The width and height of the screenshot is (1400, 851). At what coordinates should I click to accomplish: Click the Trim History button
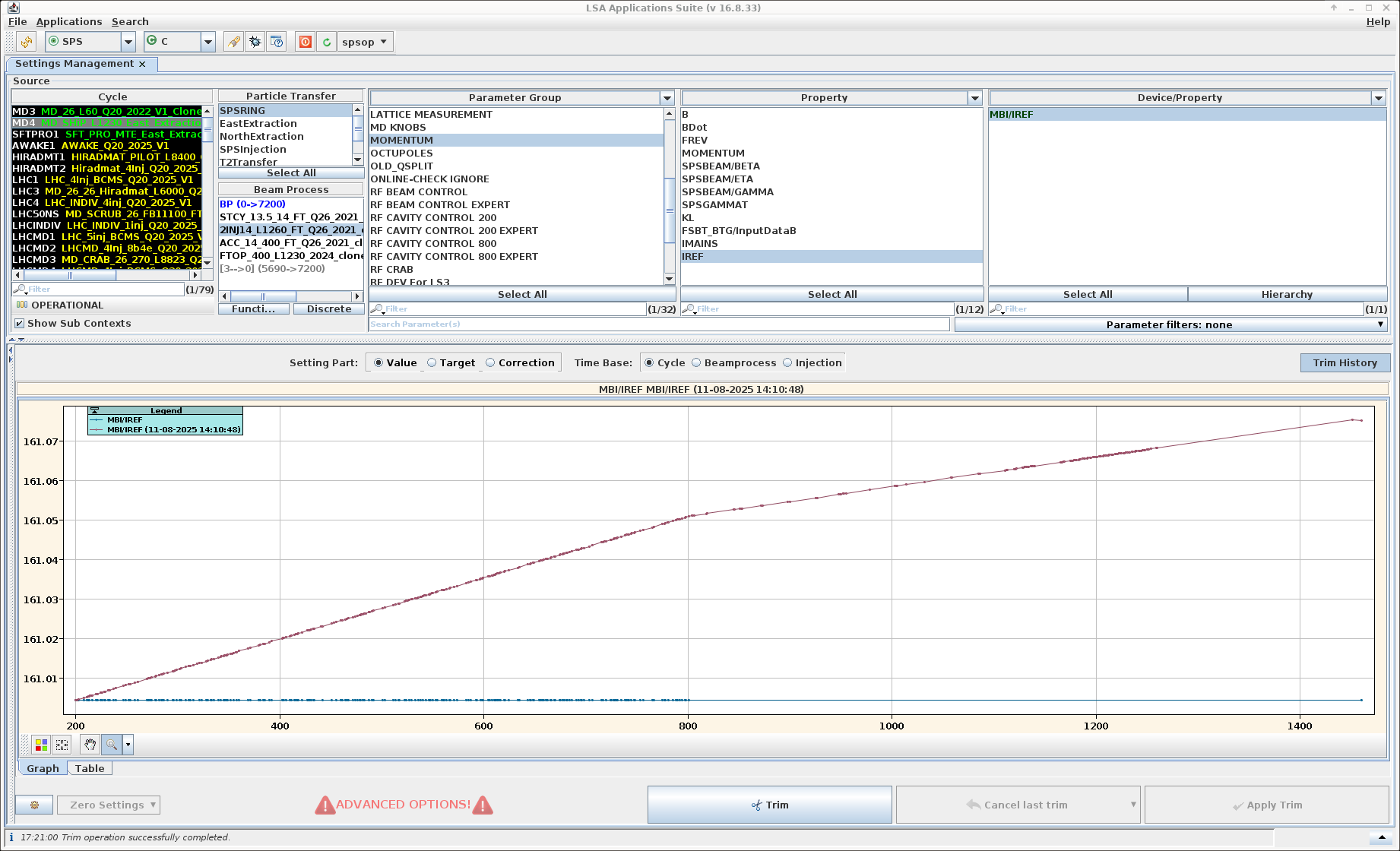point(1345,363)
